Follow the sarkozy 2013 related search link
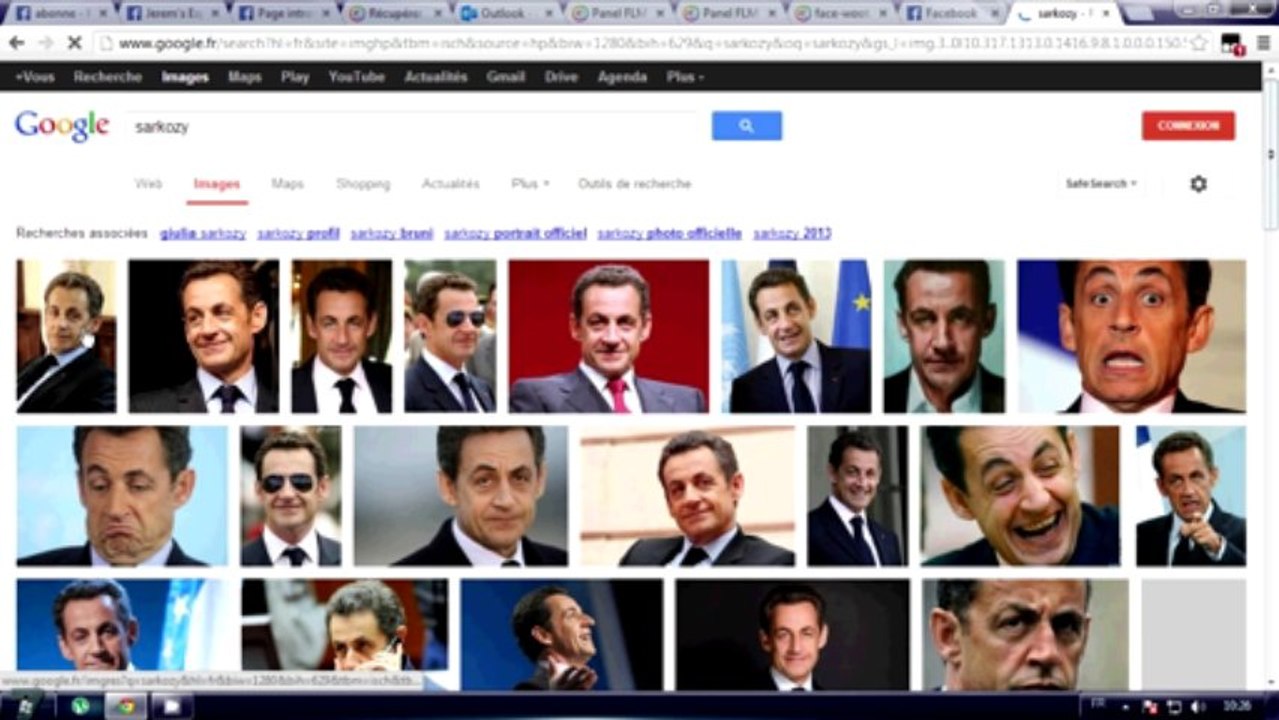The image size is (1279, 720). [792, 234]
